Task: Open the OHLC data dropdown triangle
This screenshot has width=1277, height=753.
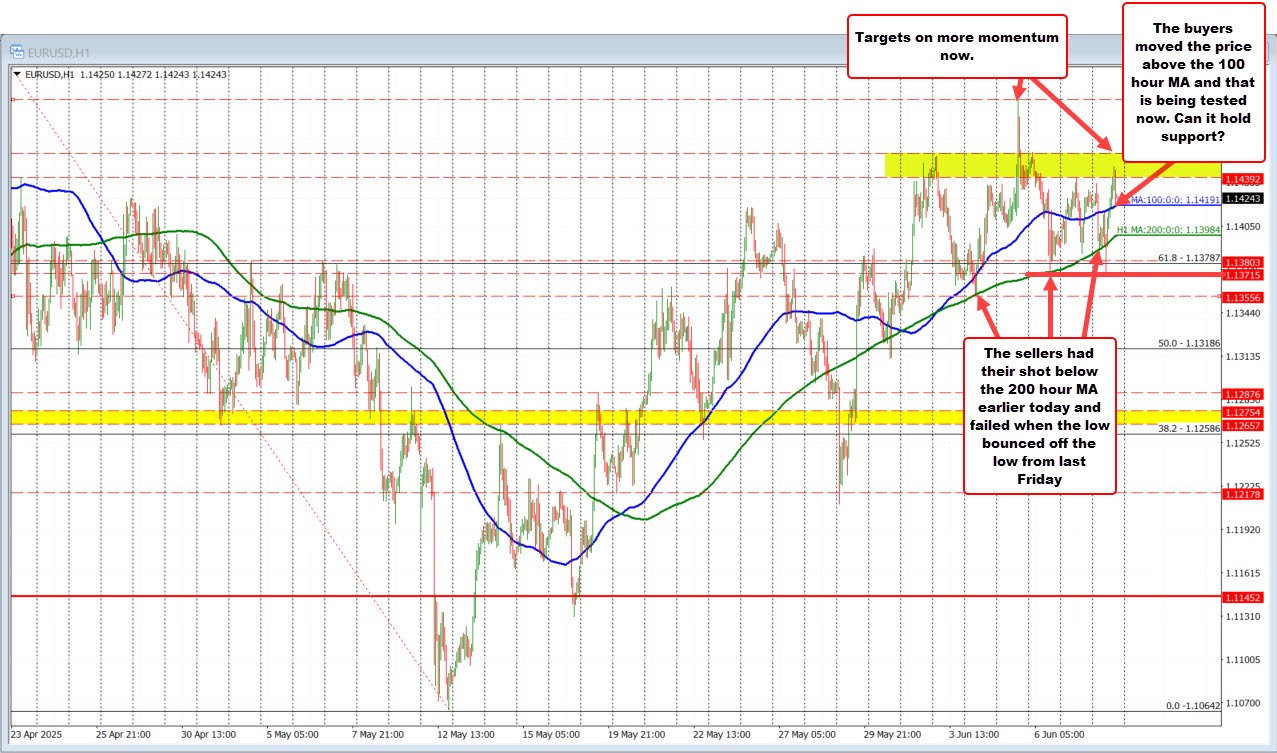Action: [x=18, y=73]
